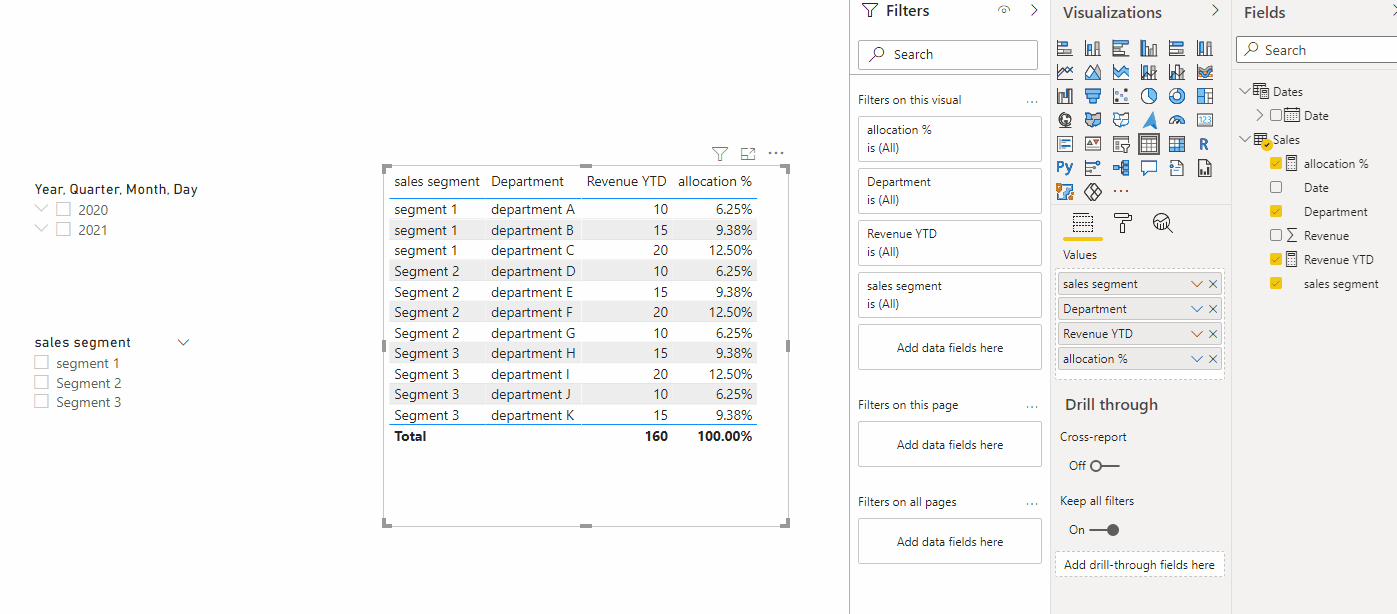Toggle the eye icon in Filters header
Image resolution: width=1397 pixels, height=614 pixels.
[x=1004, y=10]
